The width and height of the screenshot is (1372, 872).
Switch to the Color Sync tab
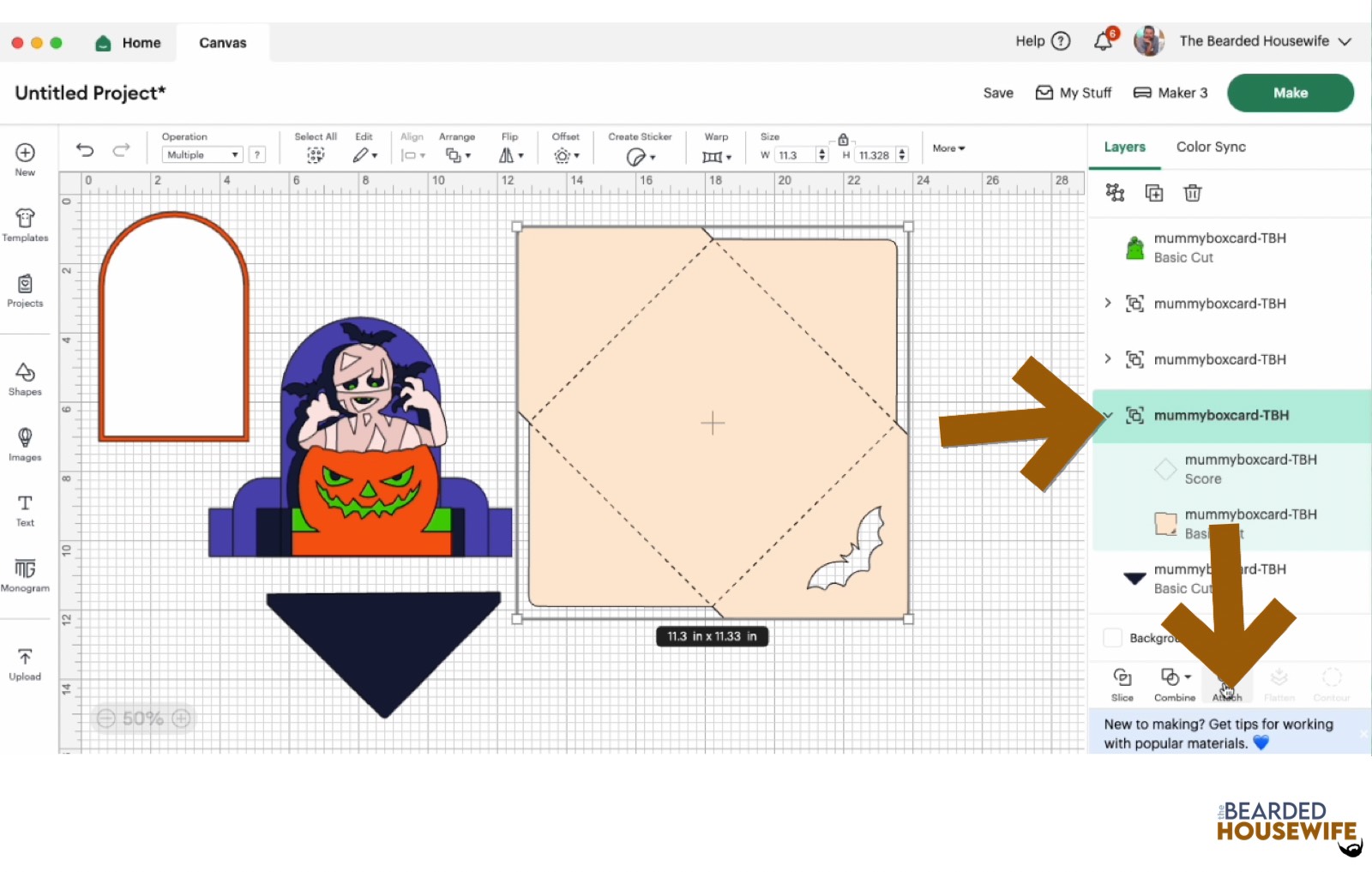[x=1210, y=147]
